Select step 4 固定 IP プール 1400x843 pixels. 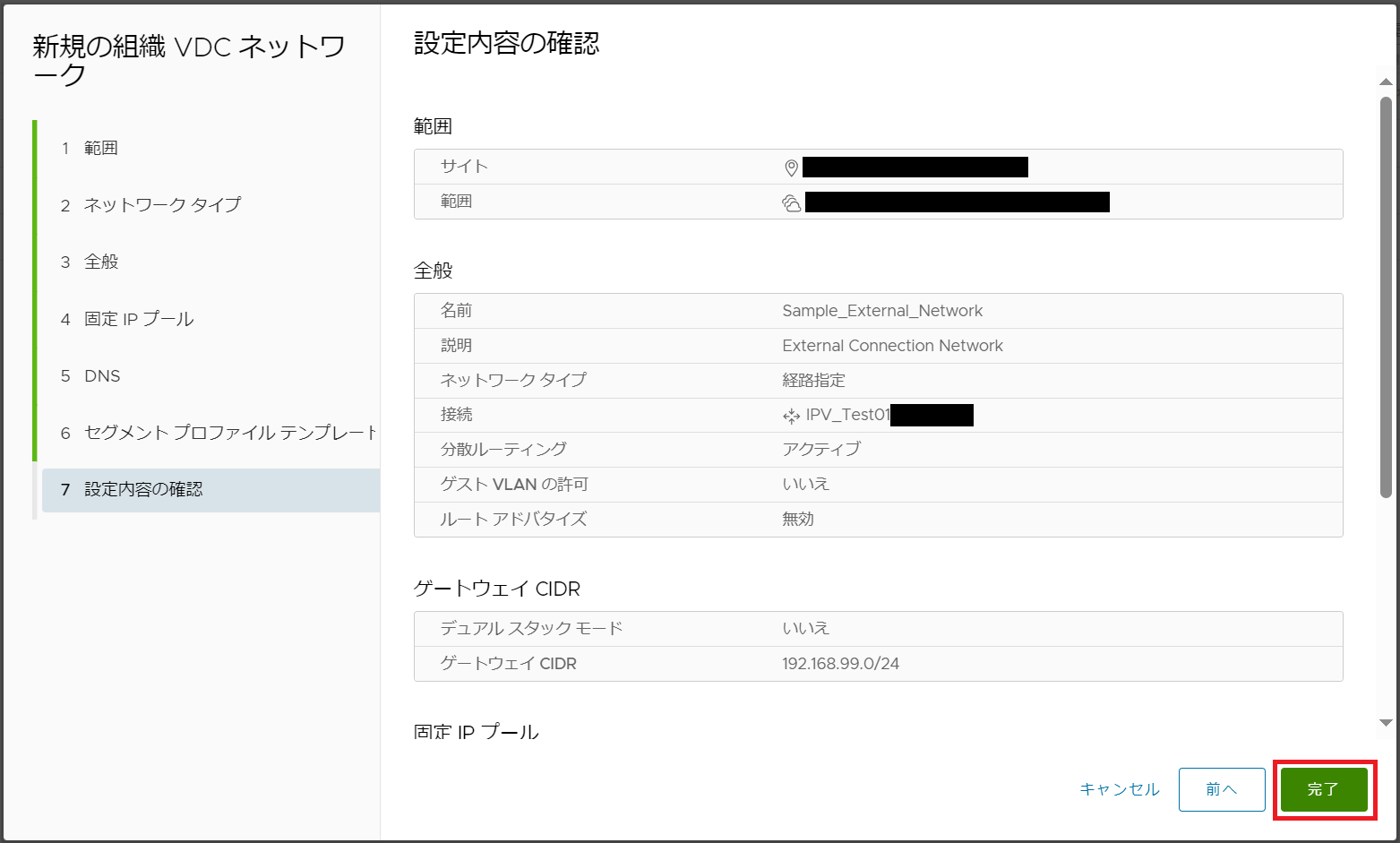139,319
